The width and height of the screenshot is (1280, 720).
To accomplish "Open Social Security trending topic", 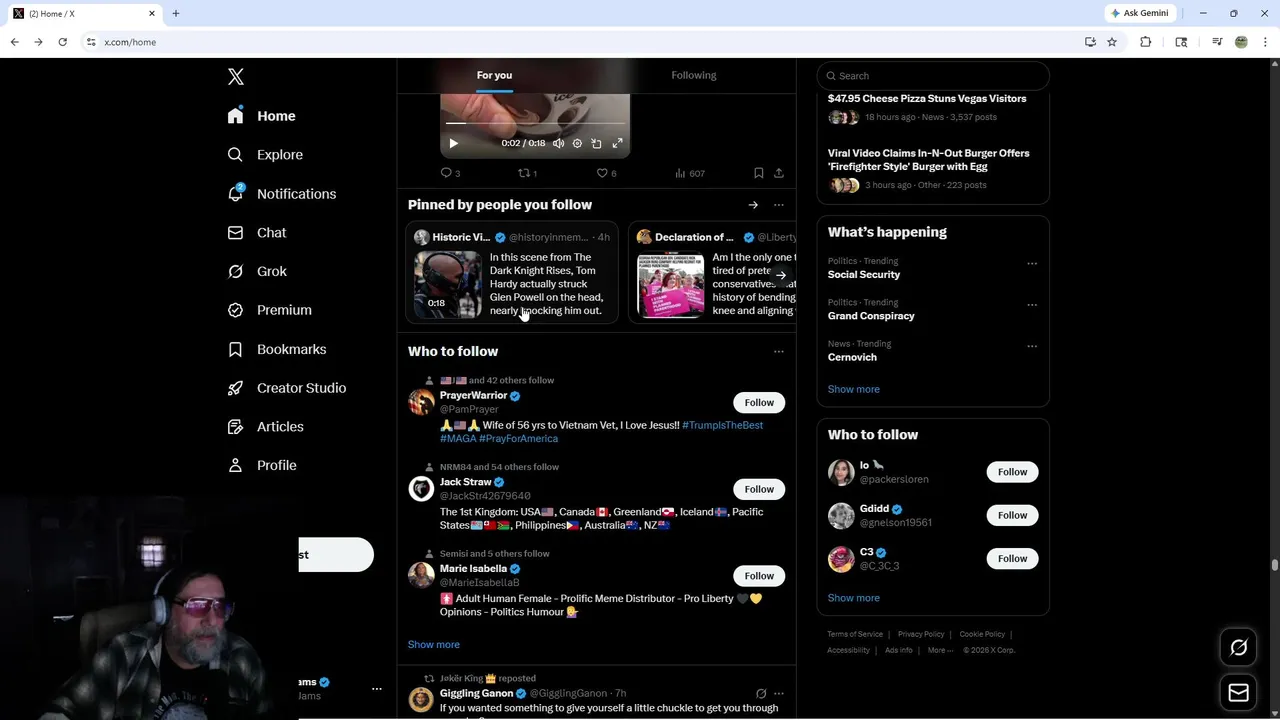I will tap(864, 275).
